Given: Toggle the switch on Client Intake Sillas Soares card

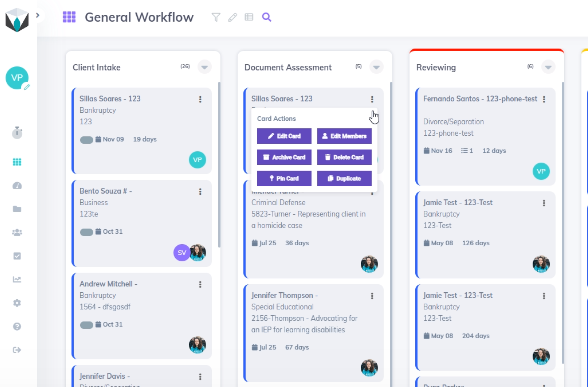Looking at the screenshot, I should pyautogui.click(x=86, y=140).
